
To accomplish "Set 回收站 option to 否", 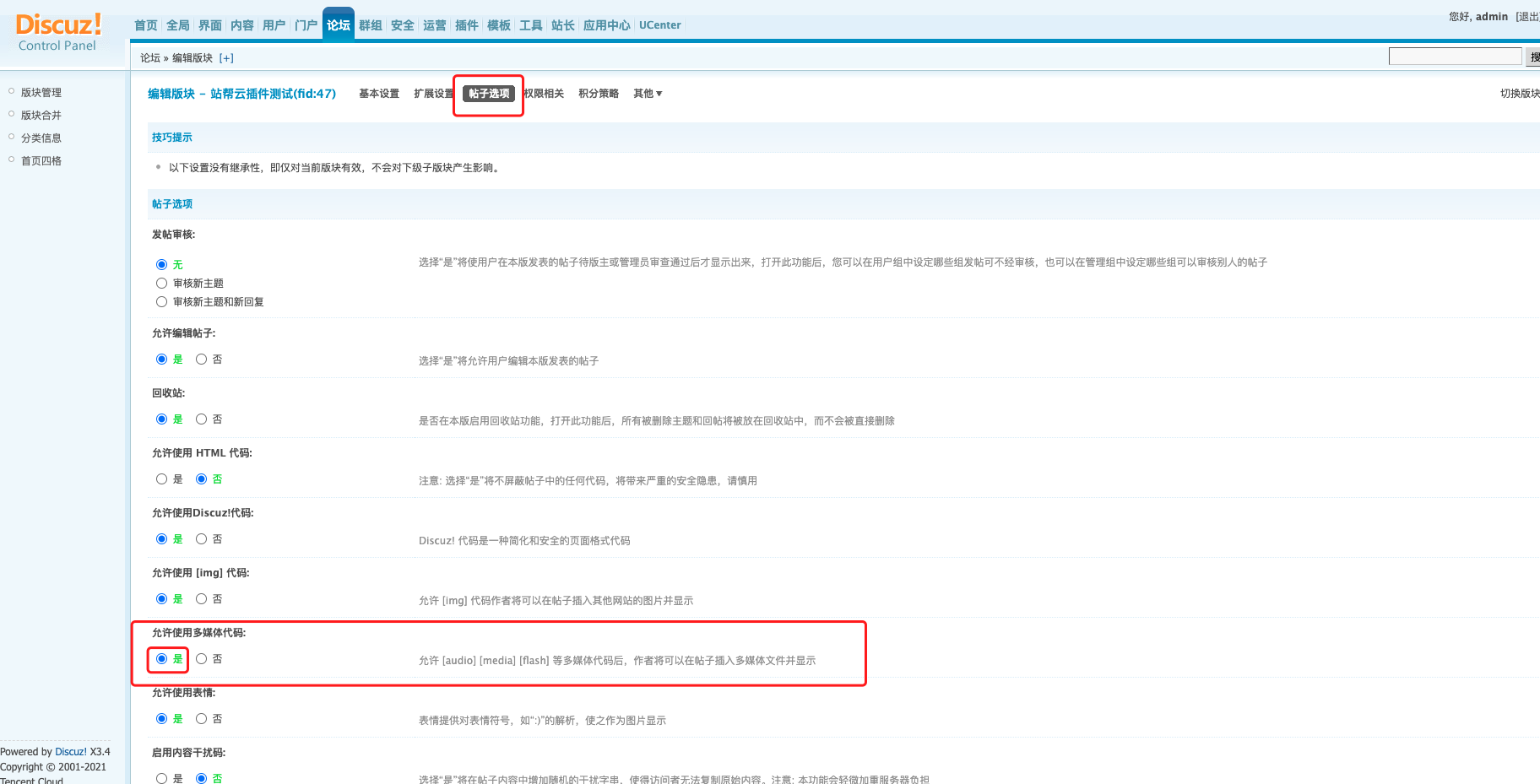I will (x=202, y=419).
